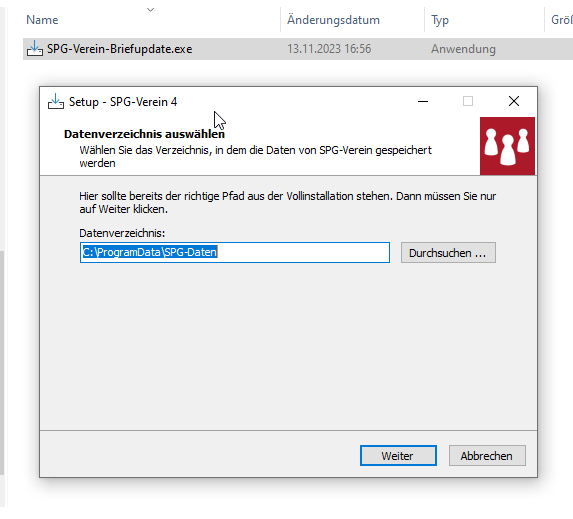The width and height of the screenshot is (573, 519).
Task: Click Weiter to continue setup
Action: [398, 455]
